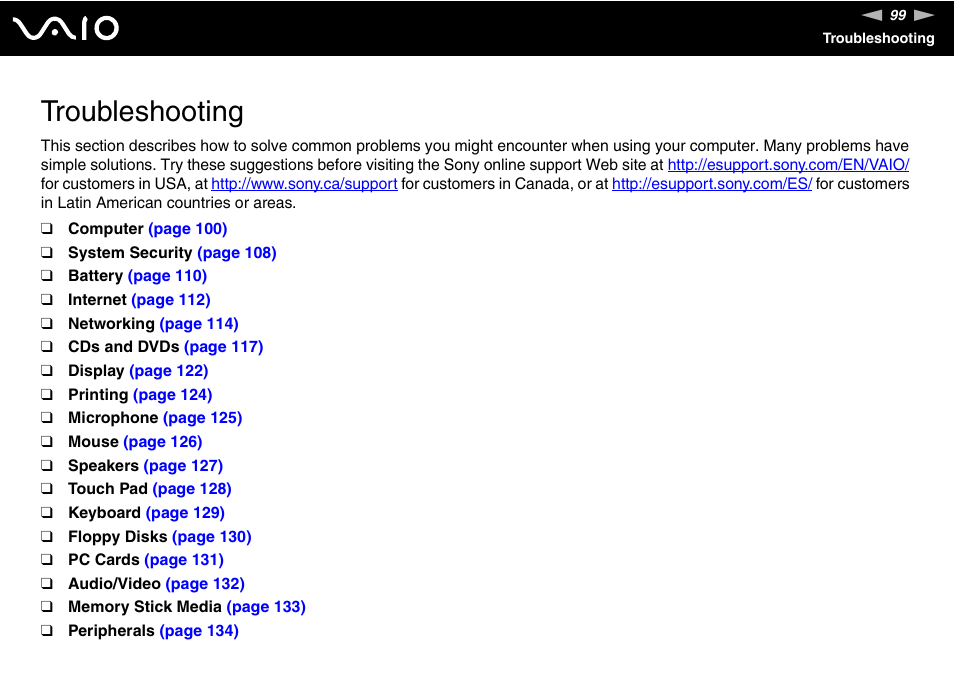
Task: Jump to PC Cards (page 131)
Action: pos(184,560)
